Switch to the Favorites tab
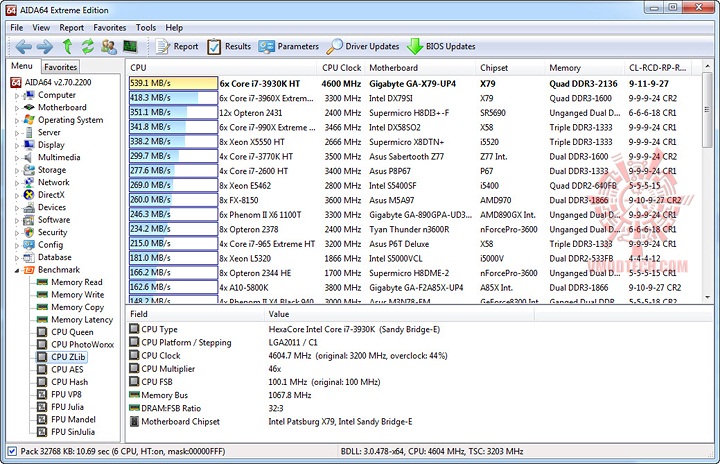Image resolution: width=720 pixels, height=464 pixels. click(60, 67)
